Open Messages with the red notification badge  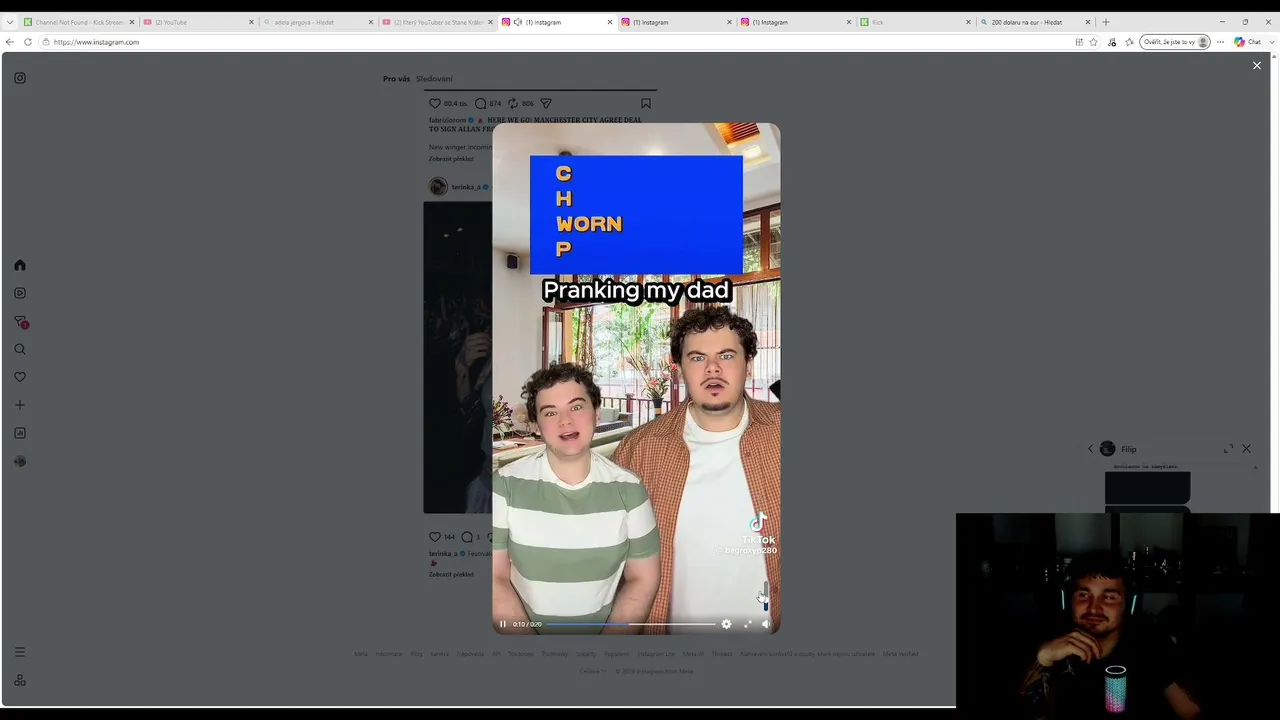coord(20,321)
